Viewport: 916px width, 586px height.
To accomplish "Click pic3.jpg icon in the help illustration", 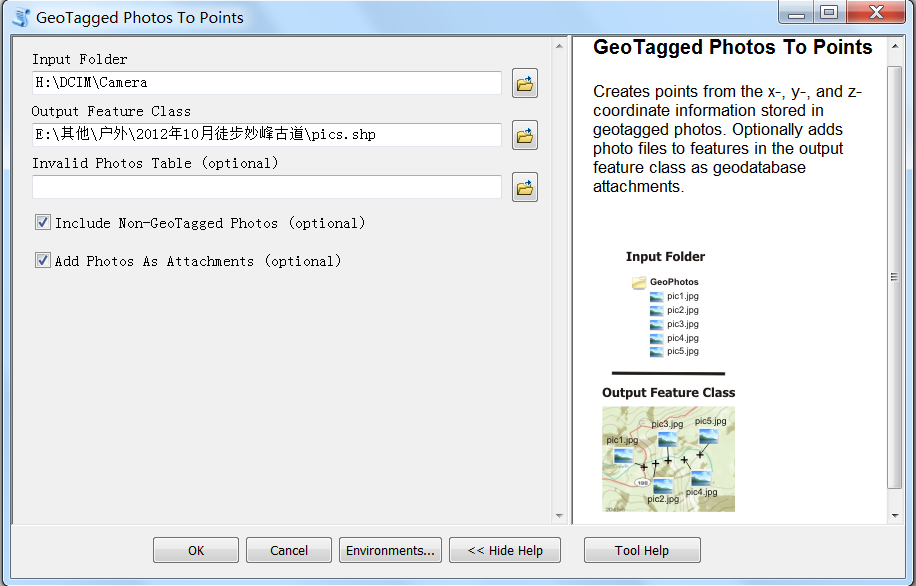I will click(655, 324).
